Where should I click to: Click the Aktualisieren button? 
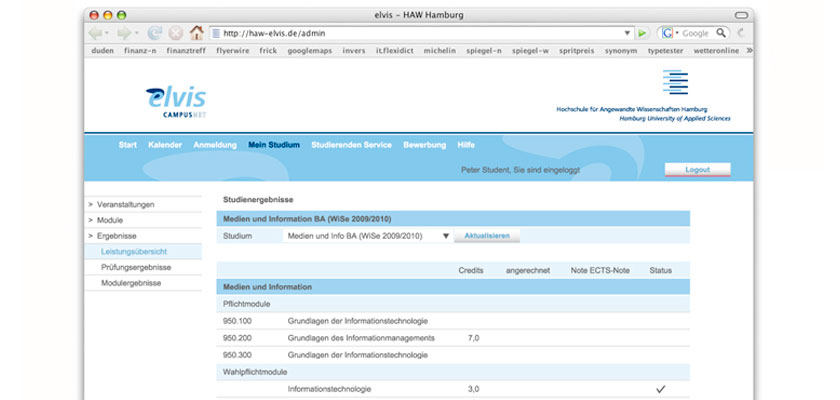pos(487,236)
